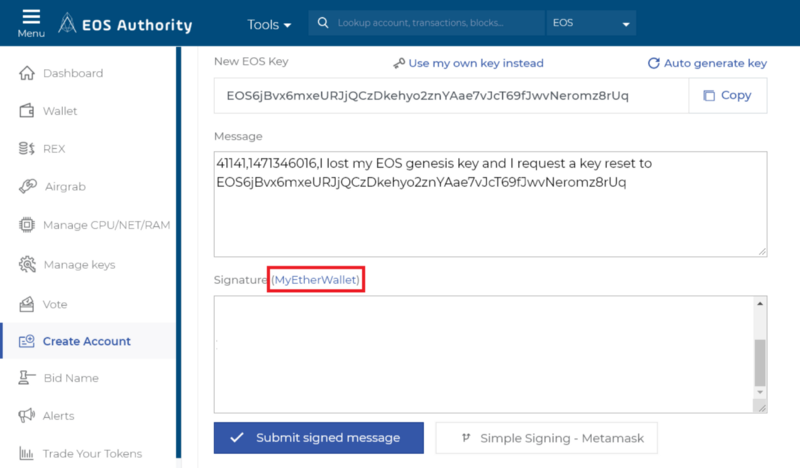
Task: Click Submit signed message button
Action: pyautogui.click(x=319, y=438)
